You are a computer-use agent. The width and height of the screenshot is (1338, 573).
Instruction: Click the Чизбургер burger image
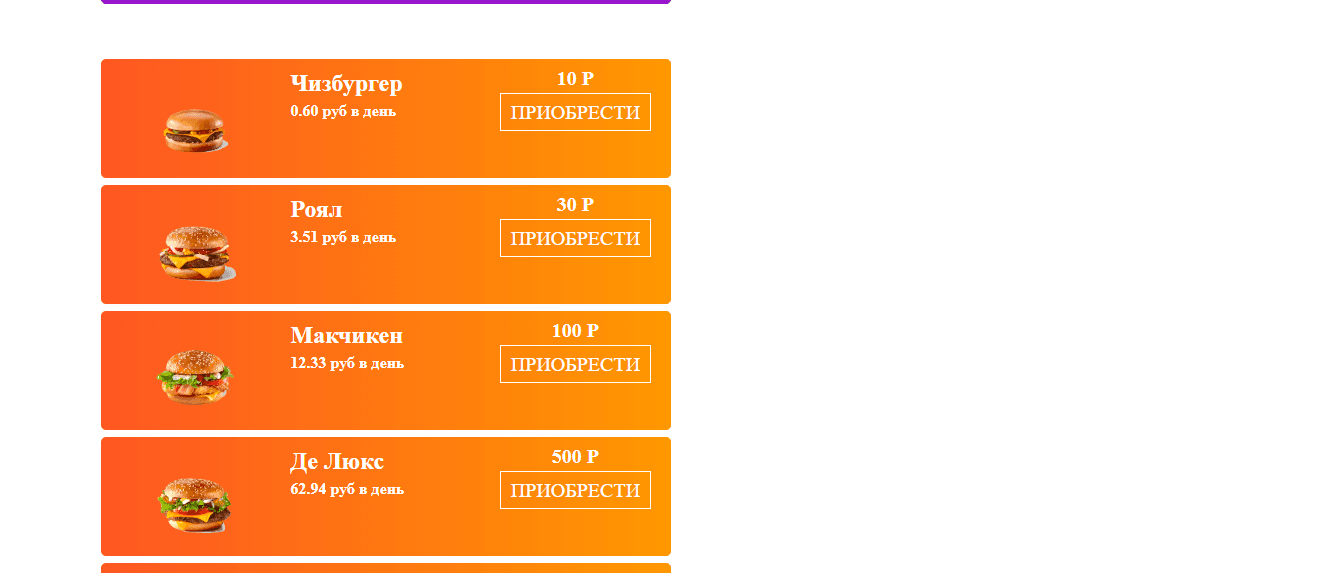tap(195, 130)
